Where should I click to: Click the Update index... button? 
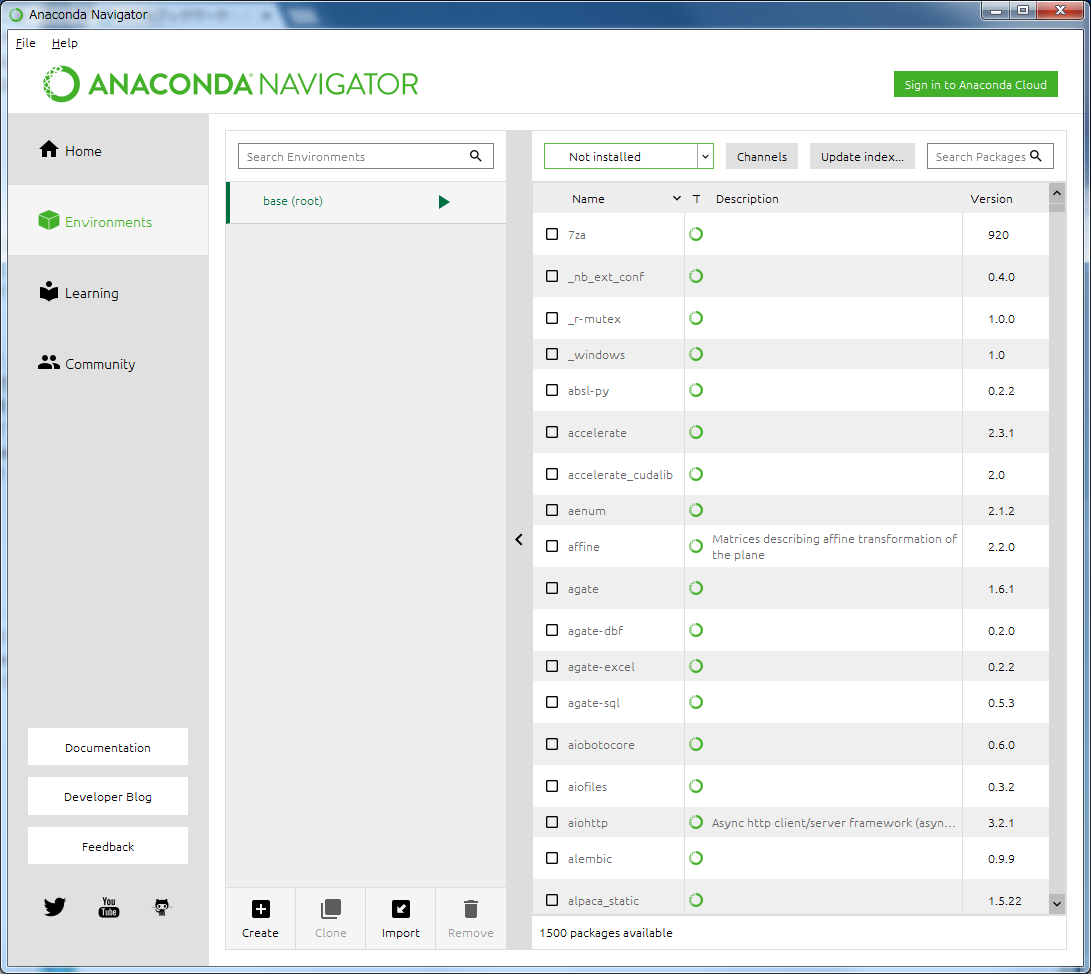pyautogui.click(x=862, y=157)
